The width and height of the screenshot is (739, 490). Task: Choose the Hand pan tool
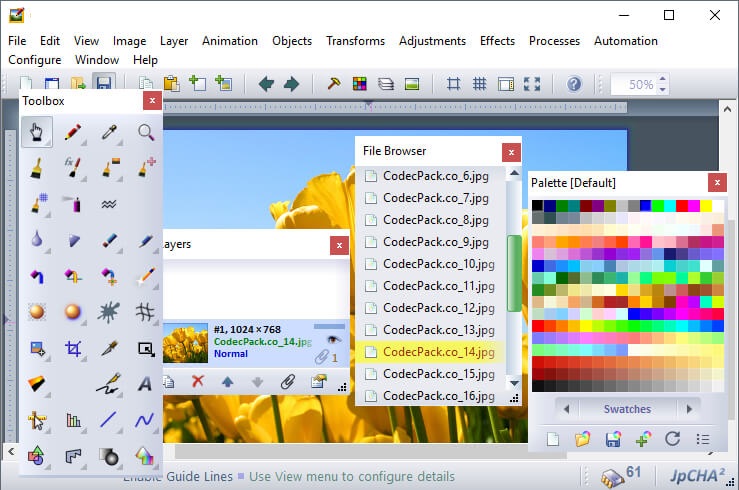pyautogui.click(x=36, y=133)
